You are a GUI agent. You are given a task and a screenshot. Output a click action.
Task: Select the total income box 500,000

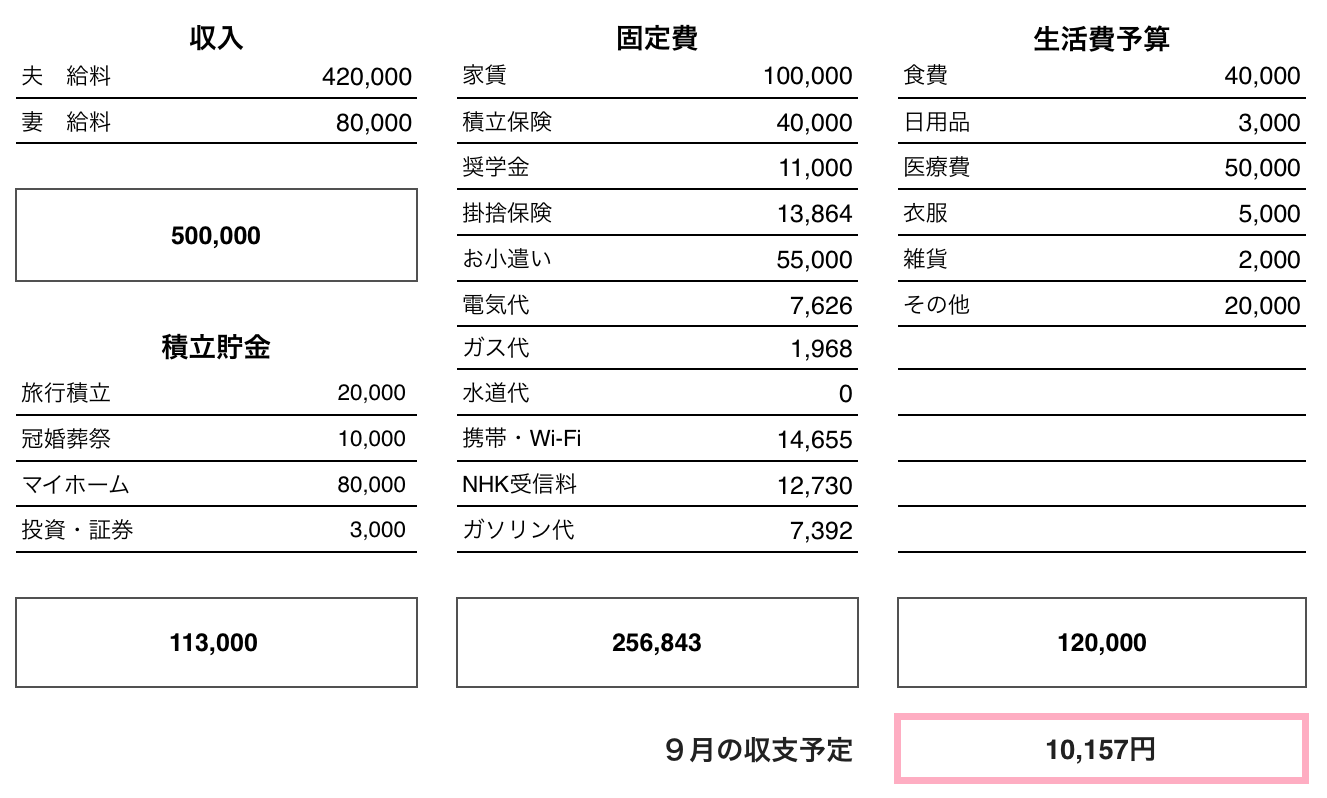(x=216, y=235)
